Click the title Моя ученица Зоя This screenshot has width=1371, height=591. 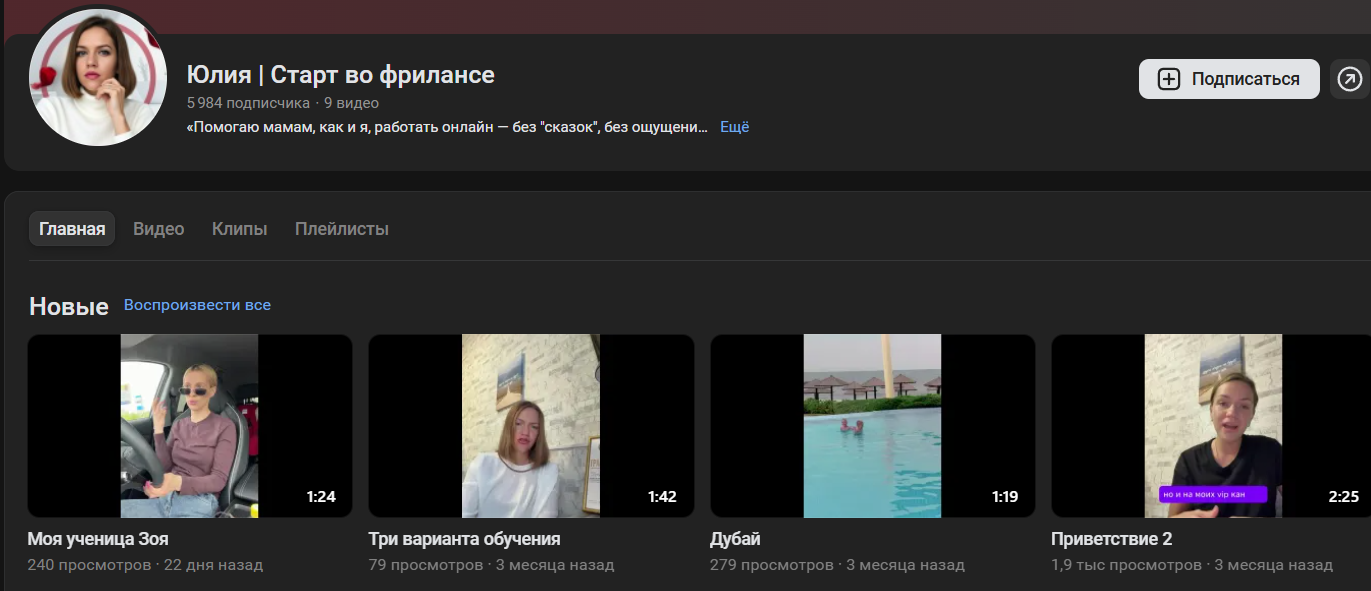(x=98, y=539)
